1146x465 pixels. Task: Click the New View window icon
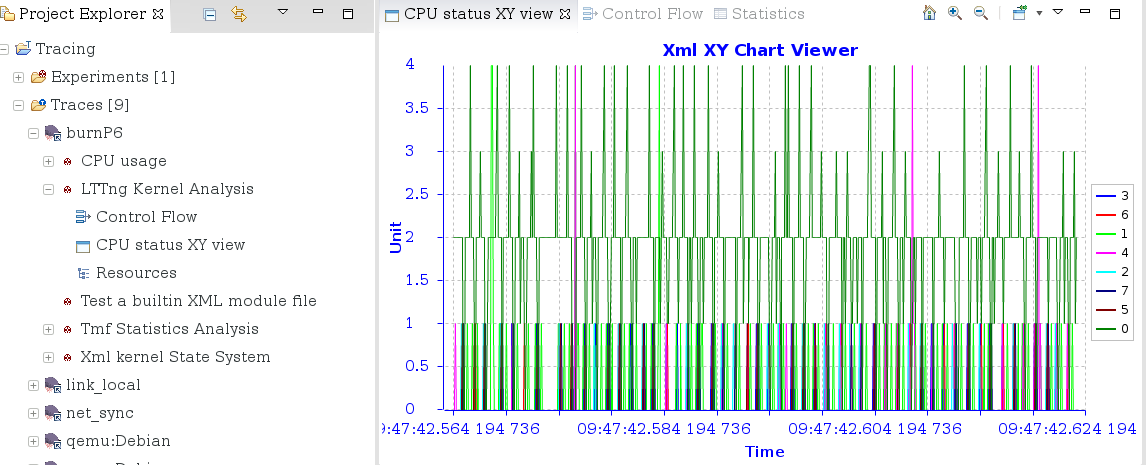tap(1019, 13)
